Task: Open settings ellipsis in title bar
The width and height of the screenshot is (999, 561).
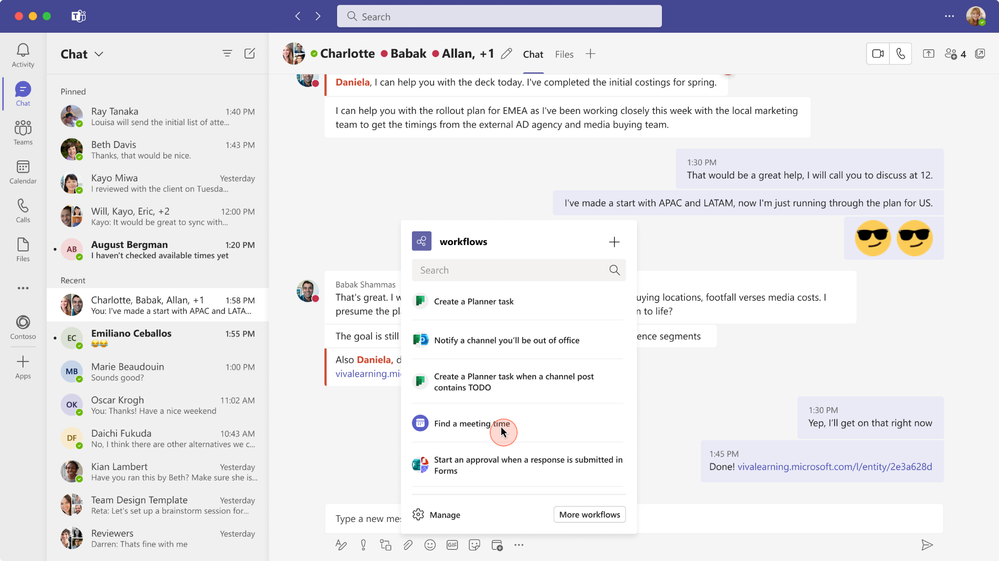Action: point(949,17)
